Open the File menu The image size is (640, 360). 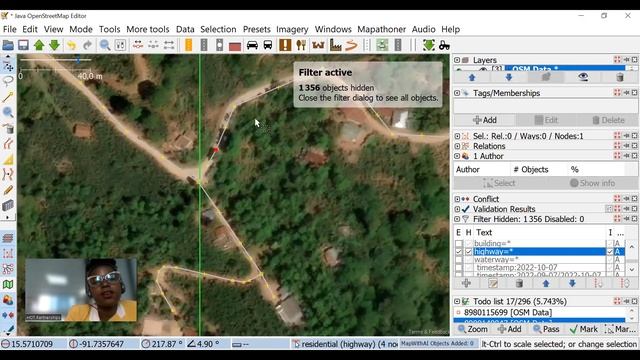click(x=9, y=29)
